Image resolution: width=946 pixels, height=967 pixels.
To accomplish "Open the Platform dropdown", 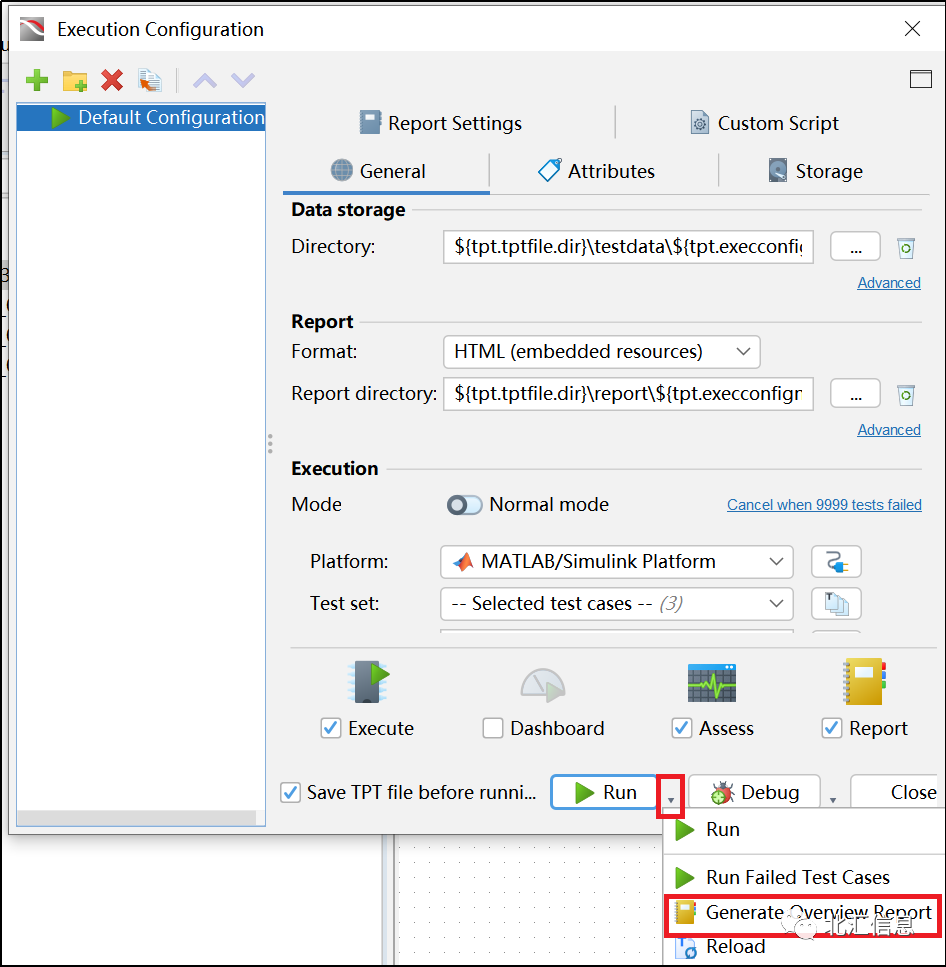I will [617, 562].
